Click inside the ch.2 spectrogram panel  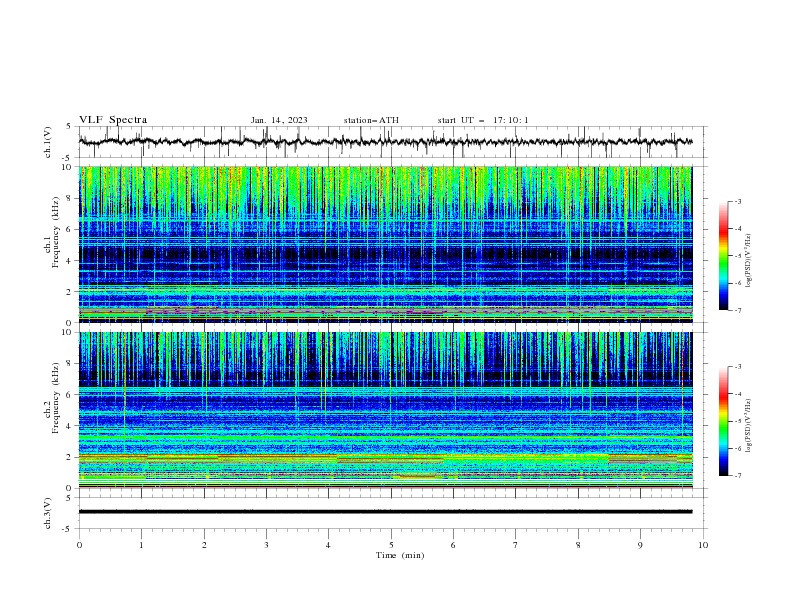tap(385, 410)
